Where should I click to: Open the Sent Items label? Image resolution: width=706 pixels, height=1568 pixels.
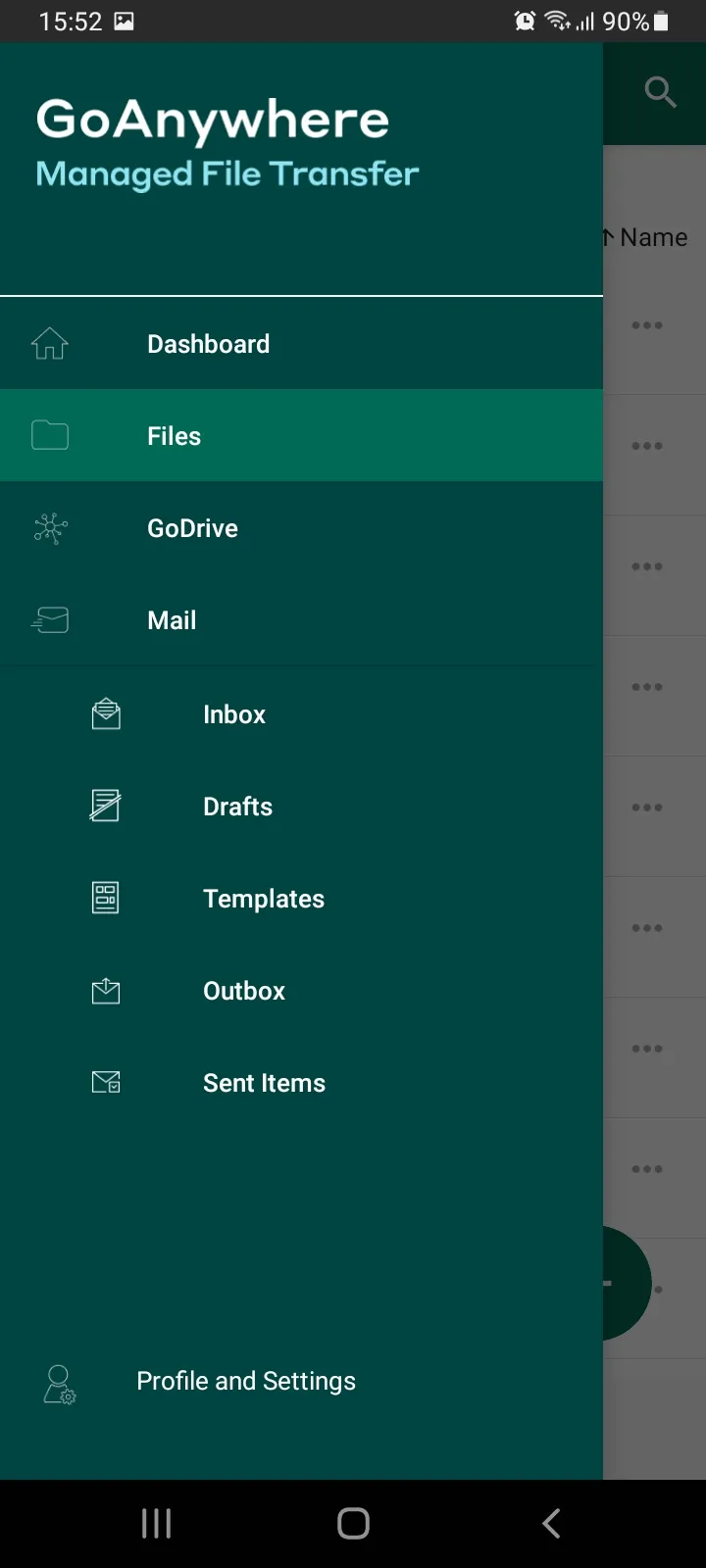[264, 1083]
